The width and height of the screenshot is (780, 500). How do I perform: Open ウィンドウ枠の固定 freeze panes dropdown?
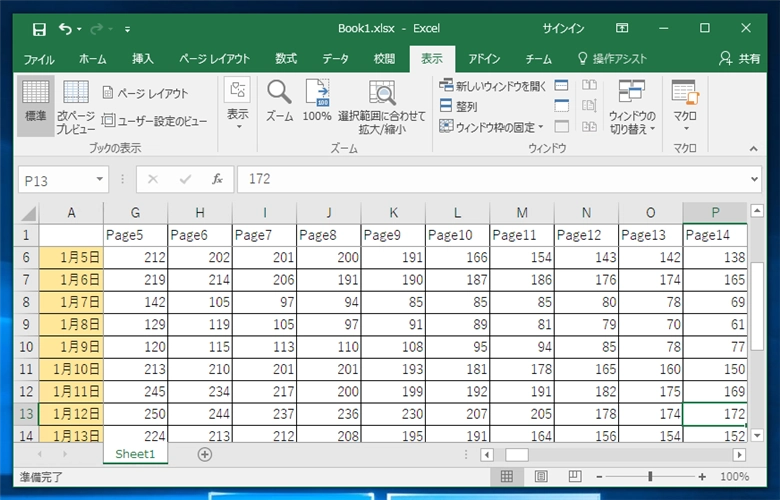tap(491, 127)
